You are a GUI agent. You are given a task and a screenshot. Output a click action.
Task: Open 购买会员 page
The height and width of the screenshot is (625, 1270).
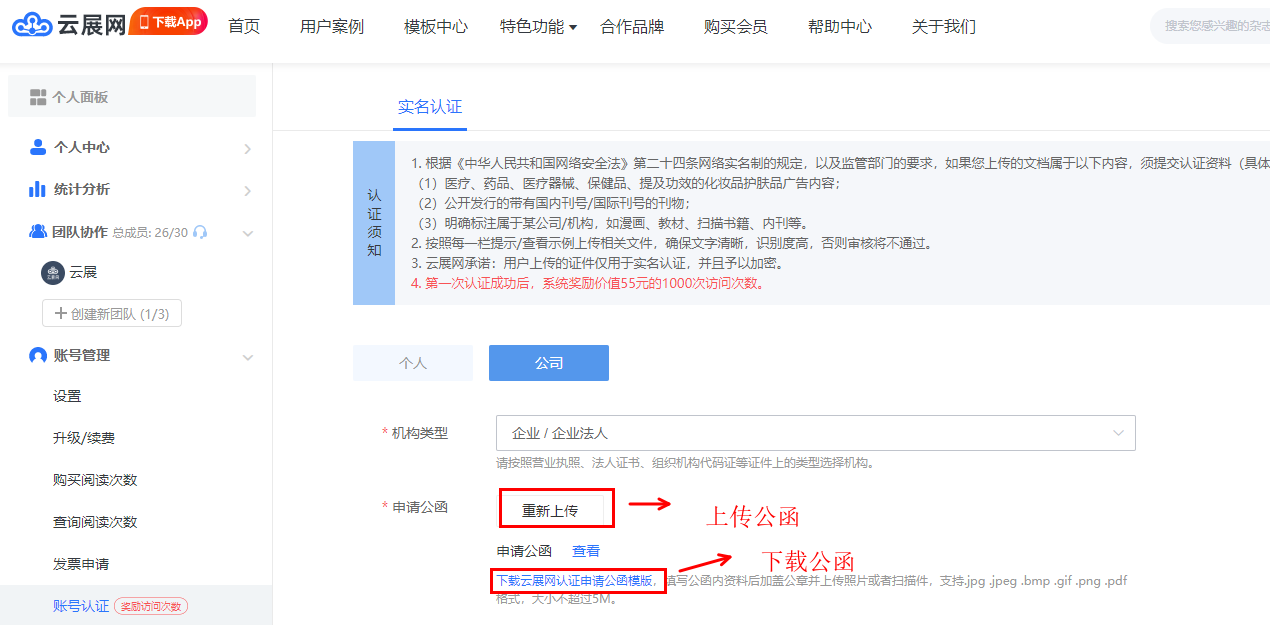click(736, 27)
